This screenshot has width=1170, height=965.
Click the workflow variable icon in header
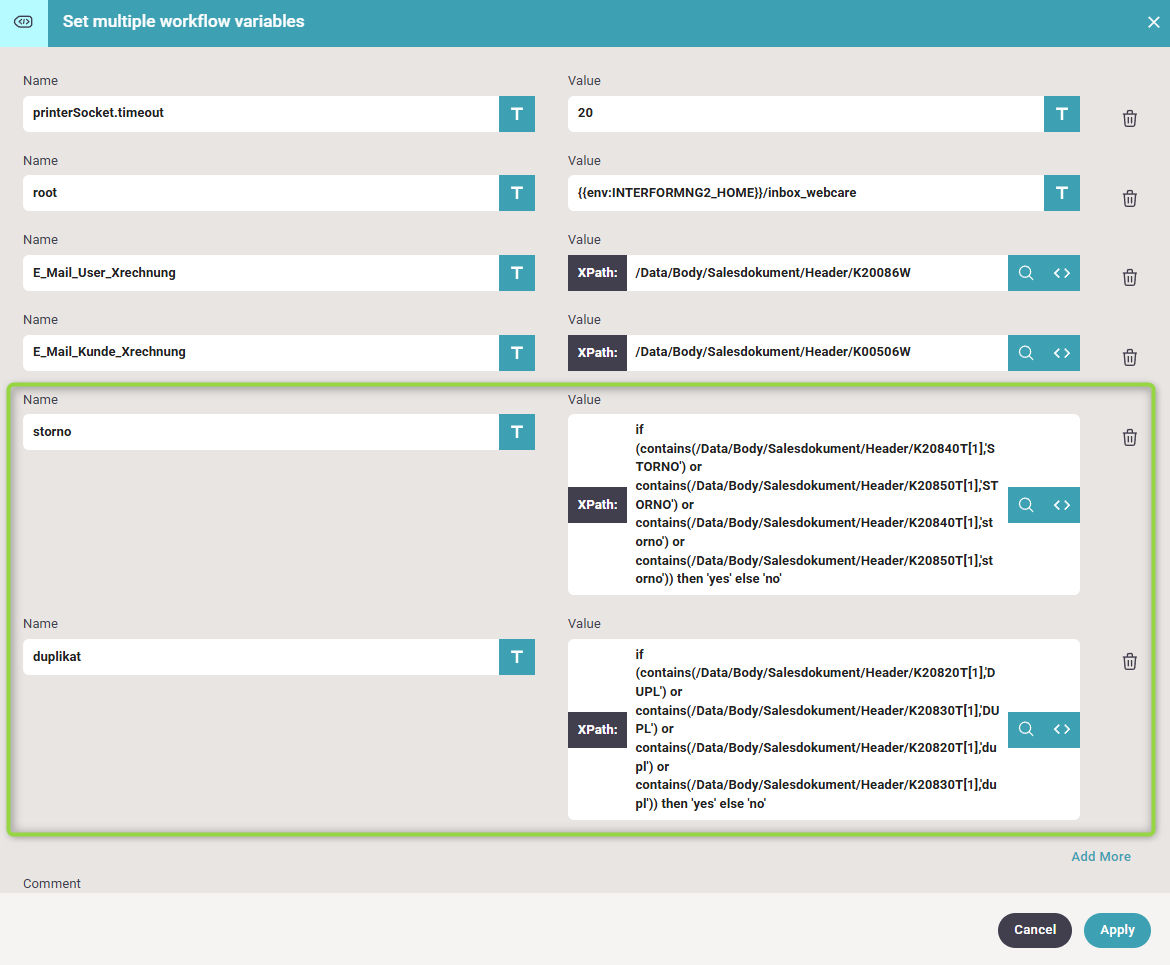[x=24, y=22]
